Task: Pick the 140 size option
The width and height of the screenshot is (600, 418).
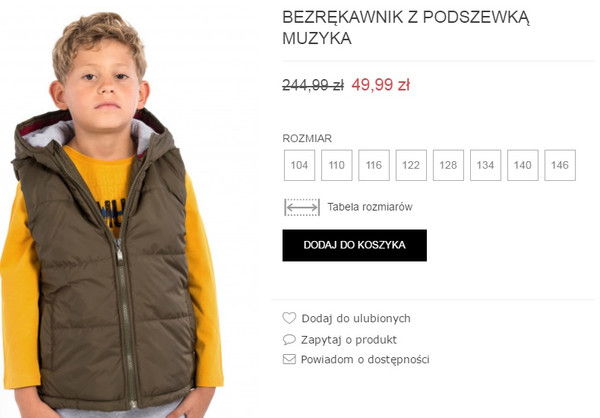Action: [523, 165]
